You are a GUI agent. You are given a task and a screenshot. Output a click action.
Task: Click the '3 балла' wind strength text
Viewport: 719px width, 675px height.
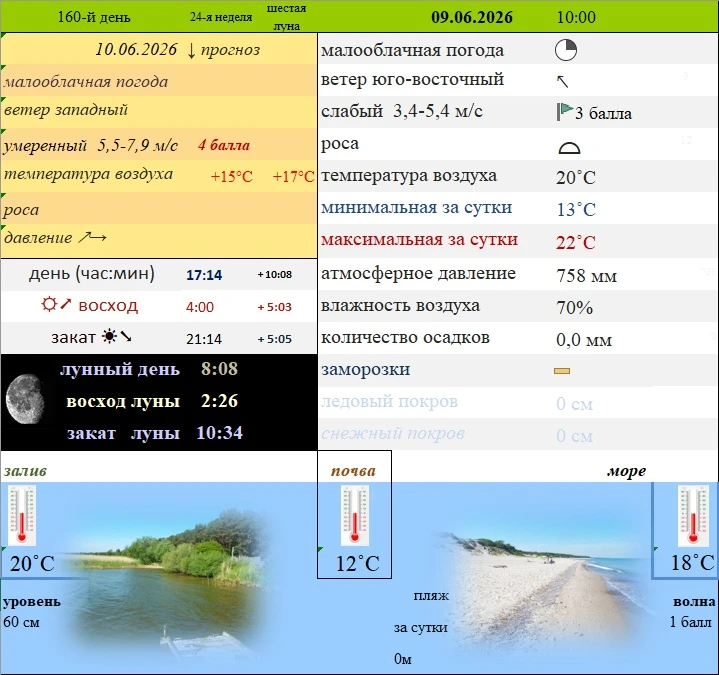tap(603, 113)
